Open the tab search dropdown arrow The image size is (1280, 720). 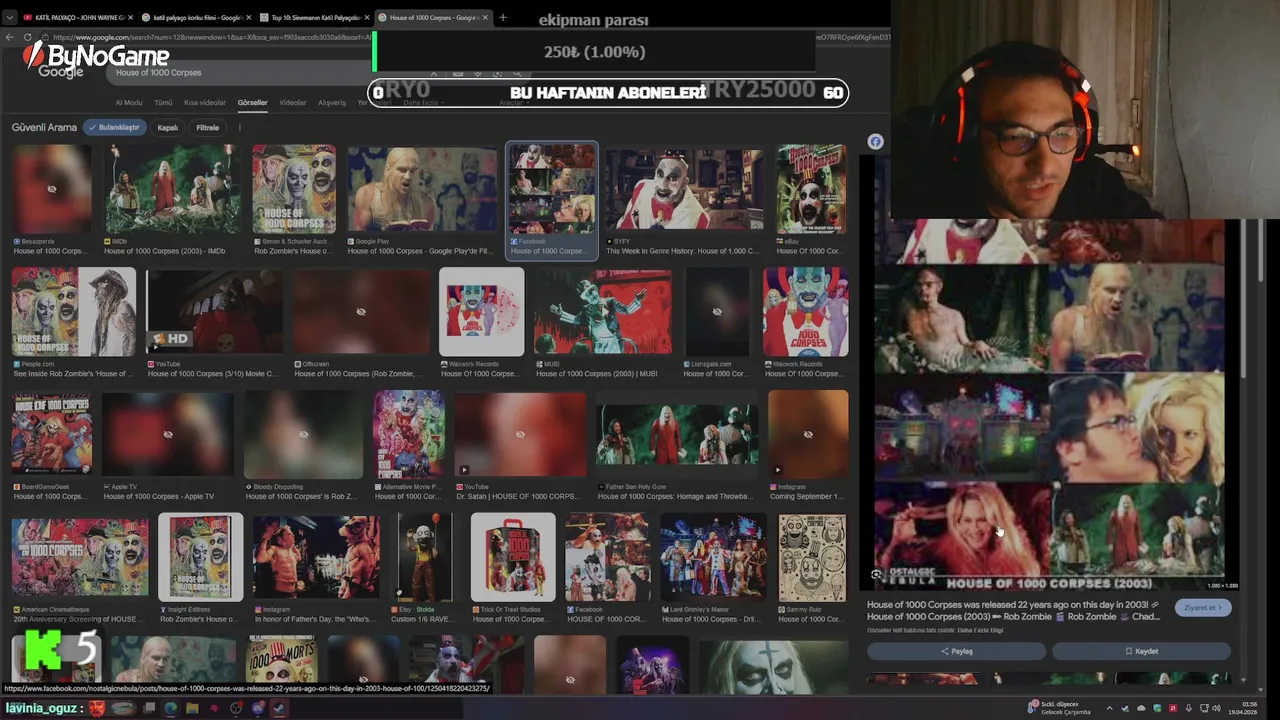pyautogui.click(x=10, y=17)
